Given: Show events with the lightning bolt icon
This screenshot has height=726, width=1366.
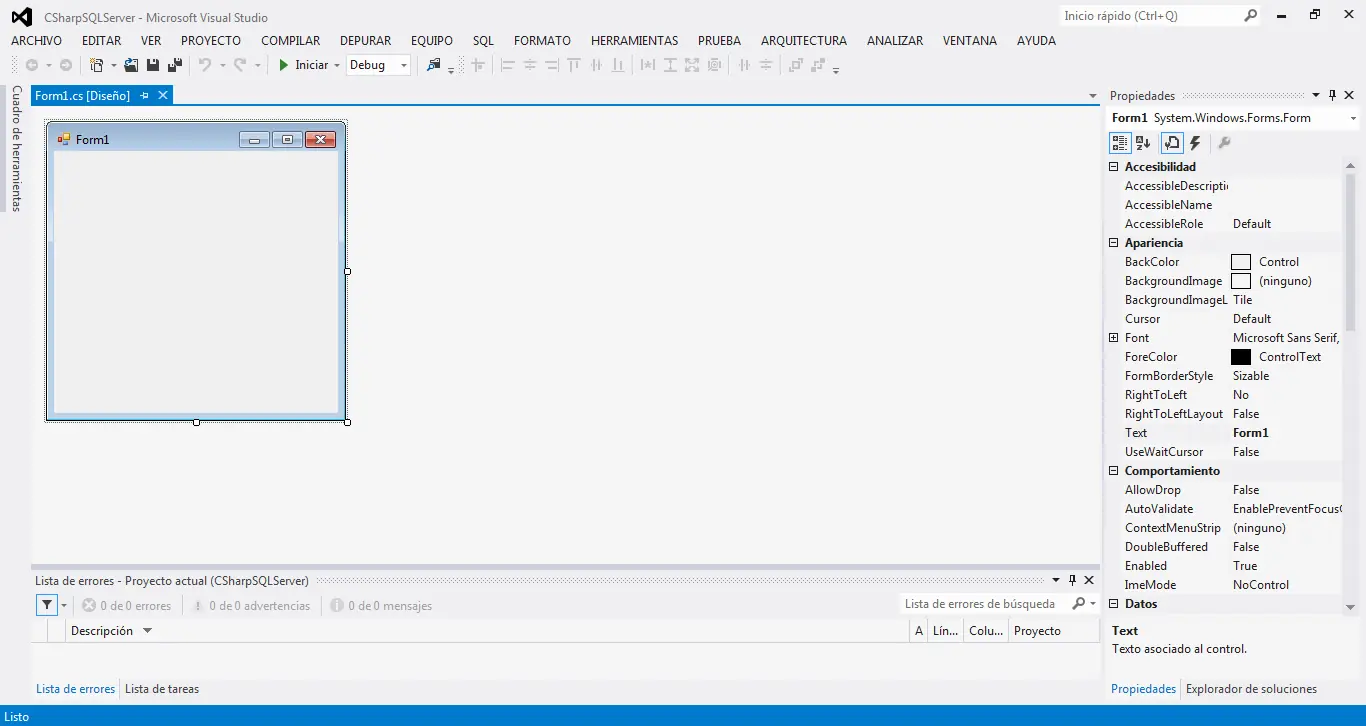Looking at the screenshot, I should pyautogui.click(x=1195, y=143).
